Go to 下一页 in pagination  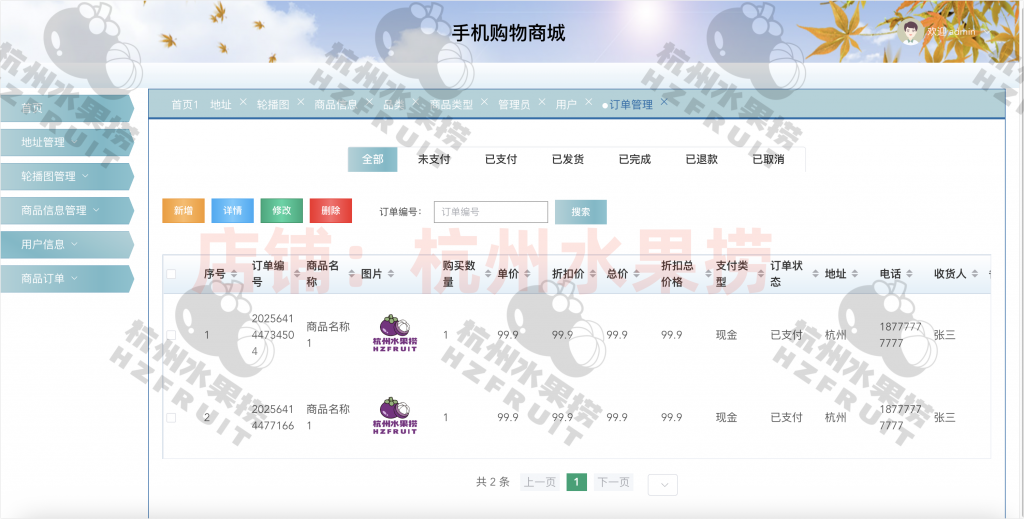(614, 482)
